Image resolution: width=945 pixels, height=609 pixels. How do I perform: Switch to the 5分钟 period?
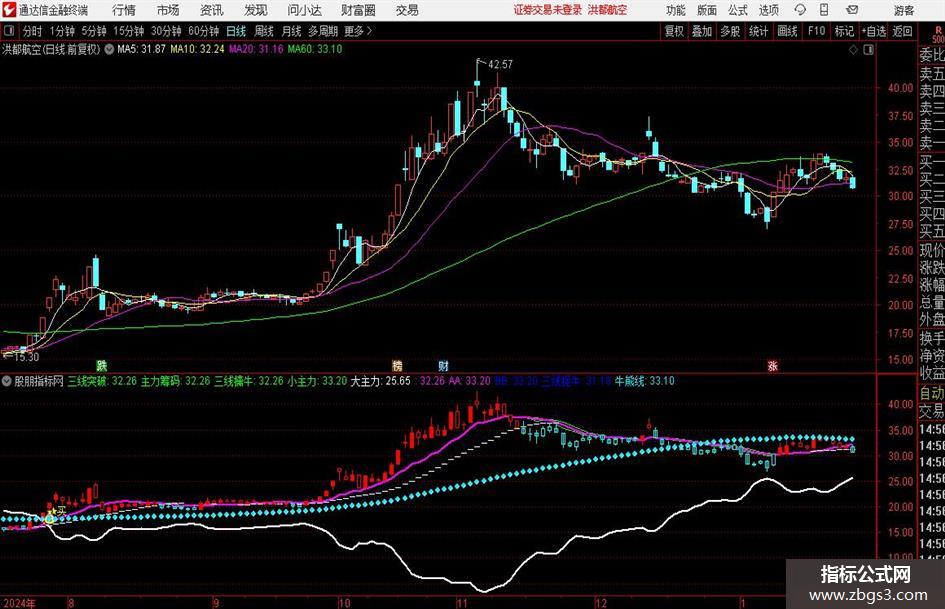point(93,31)
